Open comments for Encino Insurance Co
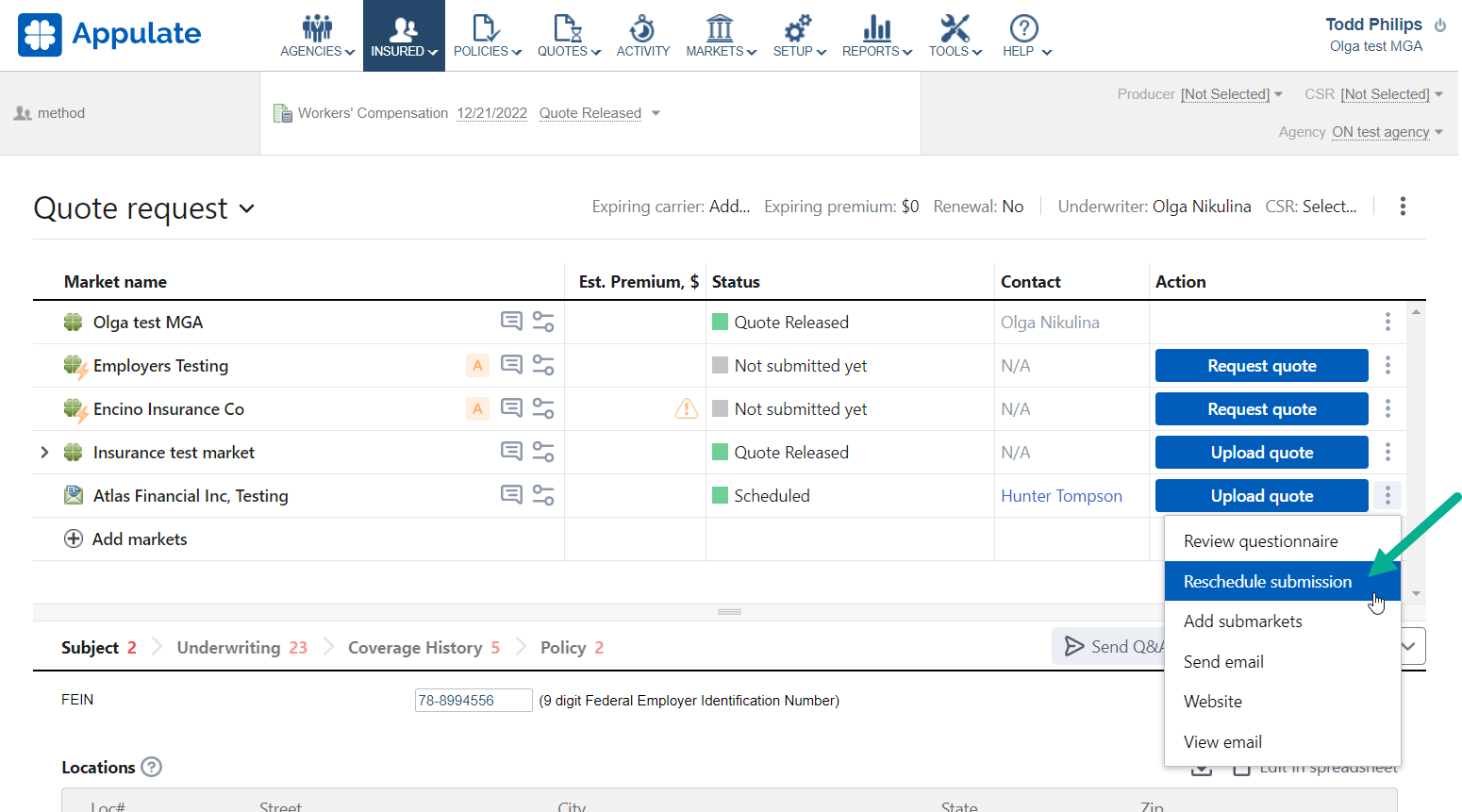The height and width of the screenshot is (812, 1462). click(x=511, y=408)
